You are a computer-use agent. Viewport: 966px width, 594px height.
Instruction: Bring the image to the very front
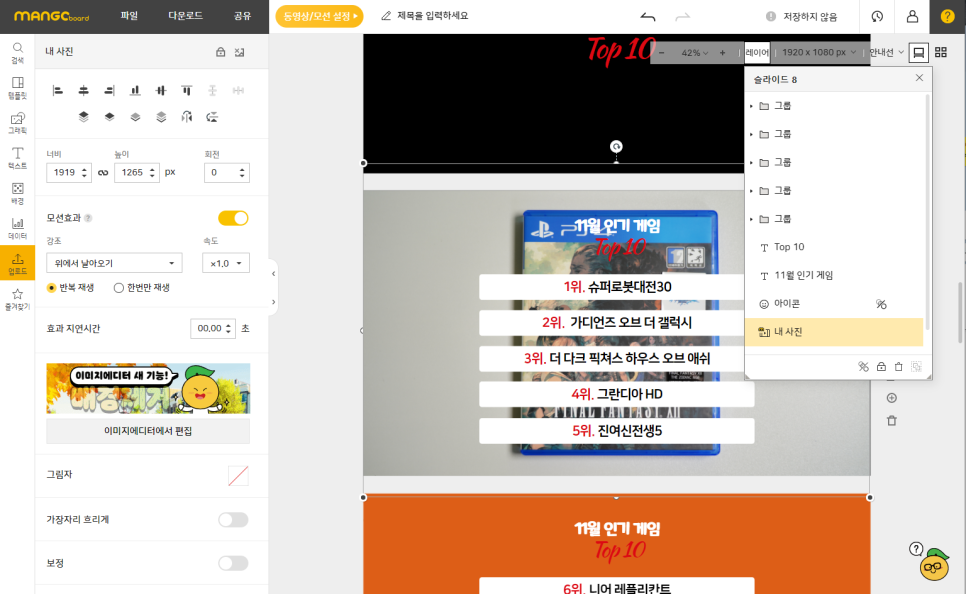pos(83,116)
